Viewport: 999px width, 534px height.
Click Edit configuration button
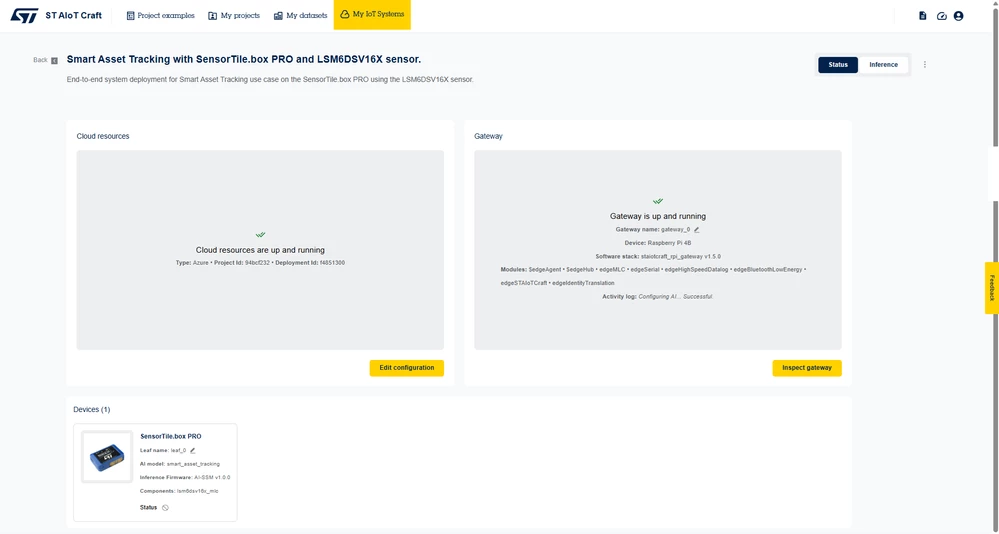406,368
